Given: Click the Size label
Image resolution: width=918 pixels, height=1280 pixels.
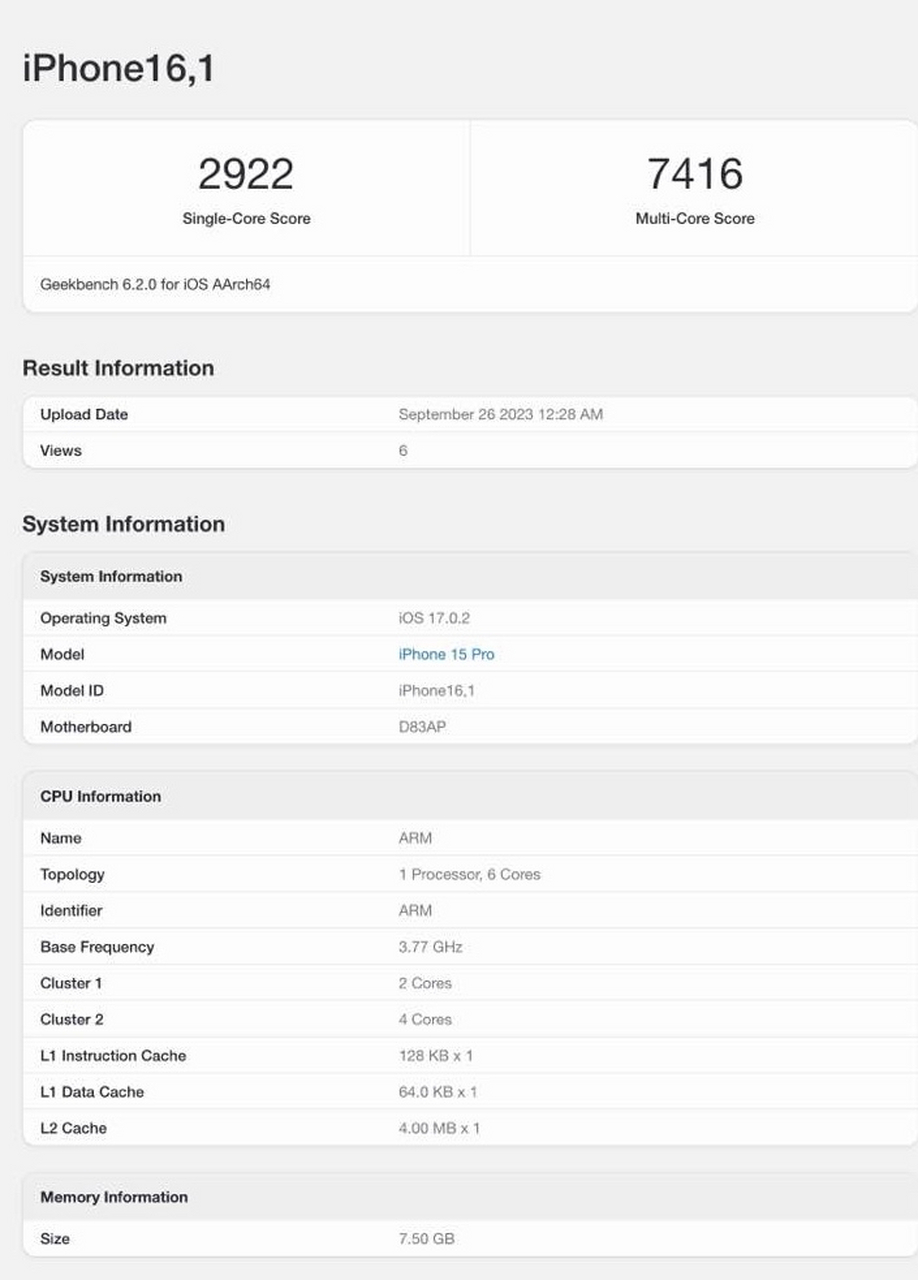Looking at the screenshot, I should [x=55, y=1238].
